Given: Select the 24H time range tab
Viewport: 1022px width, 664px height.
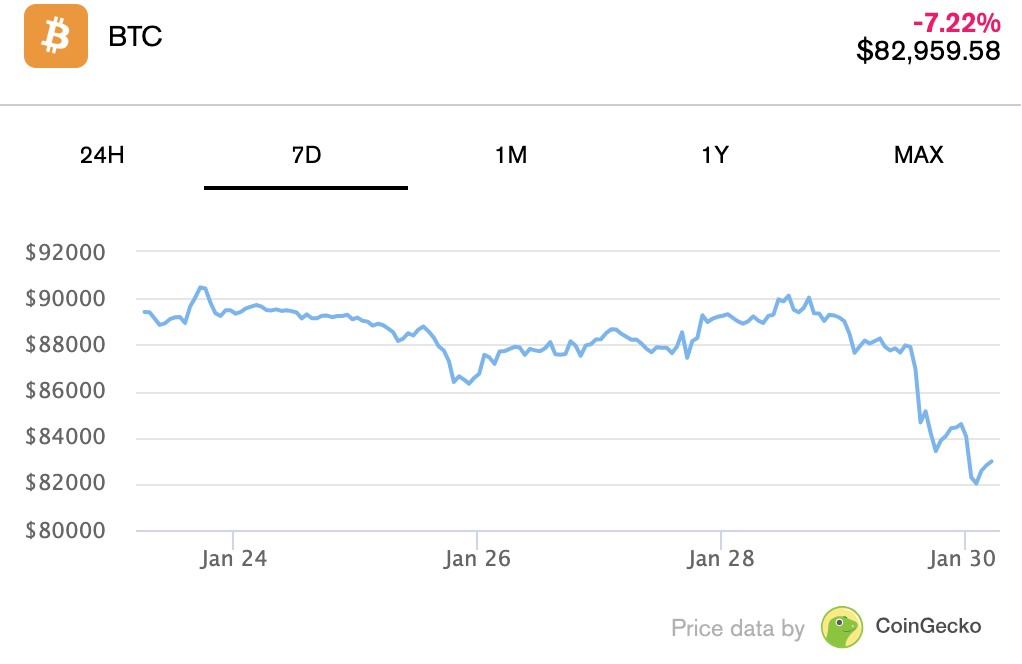Looking at the screenshot, I should pyautogui.click(x=102, y=155).
